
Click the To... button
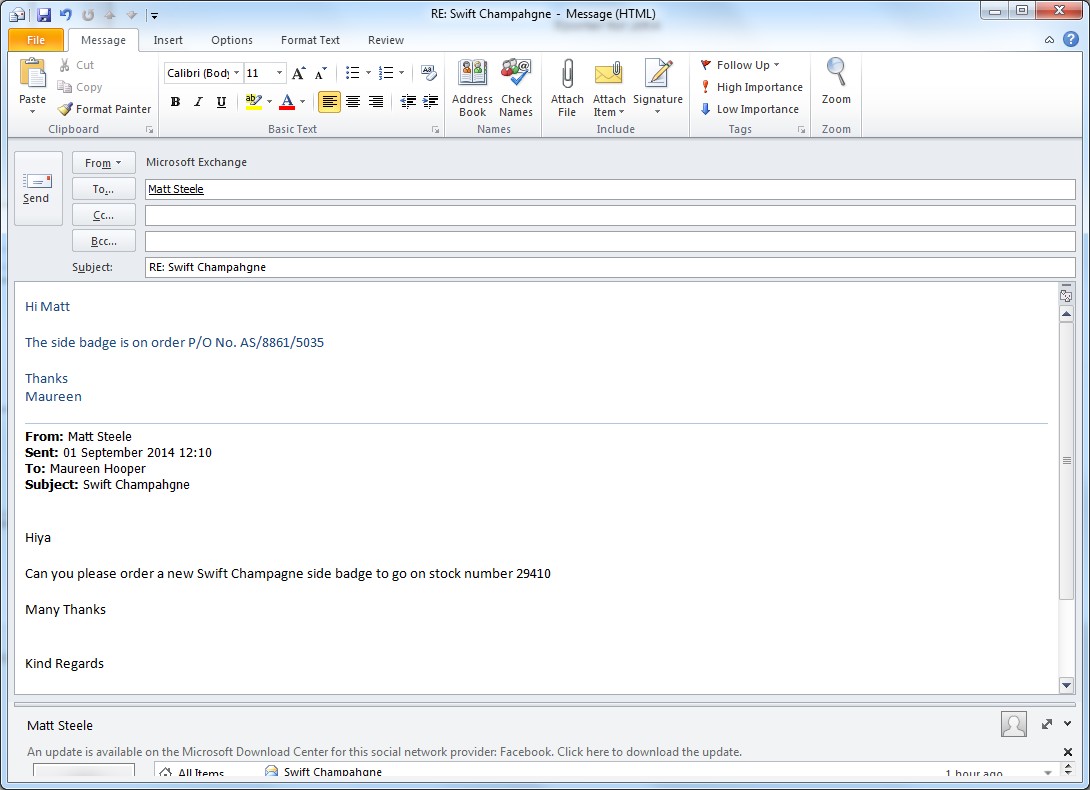[x=104, y=189]
